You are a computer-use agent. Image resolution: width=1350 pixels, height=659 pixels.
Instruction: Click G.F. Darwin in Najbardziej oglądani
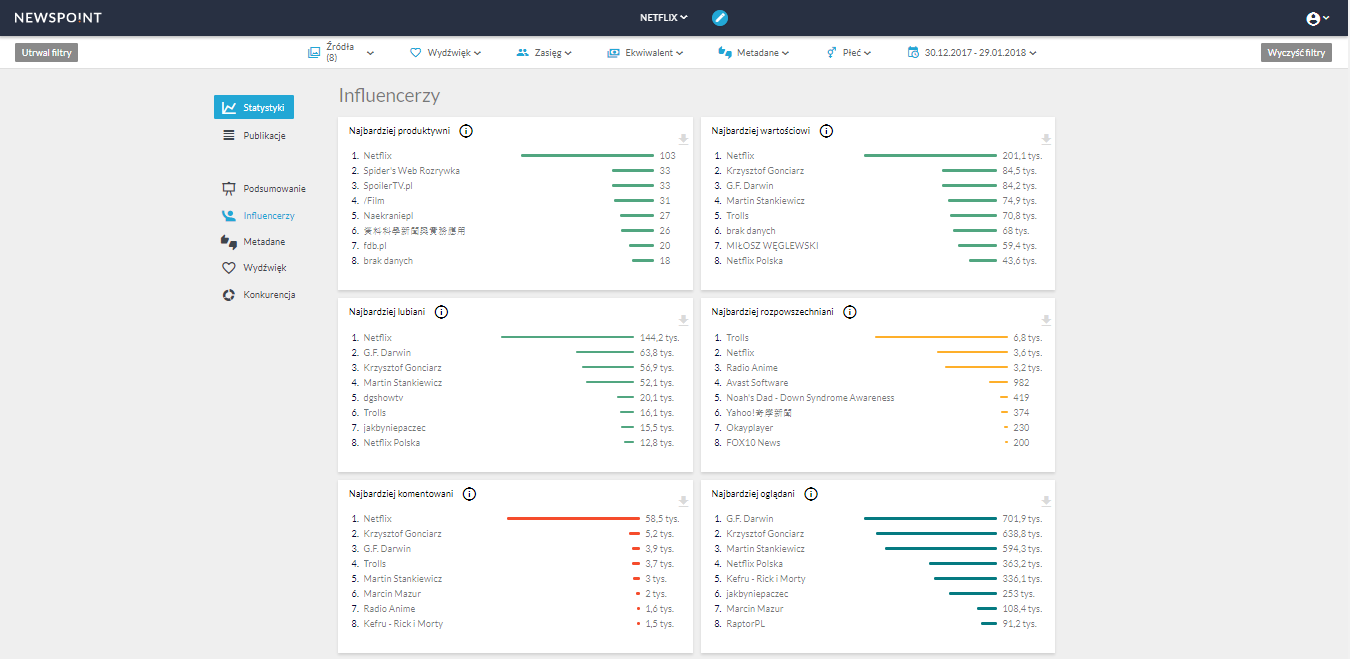pyautogui.click(x=750, y=519)
